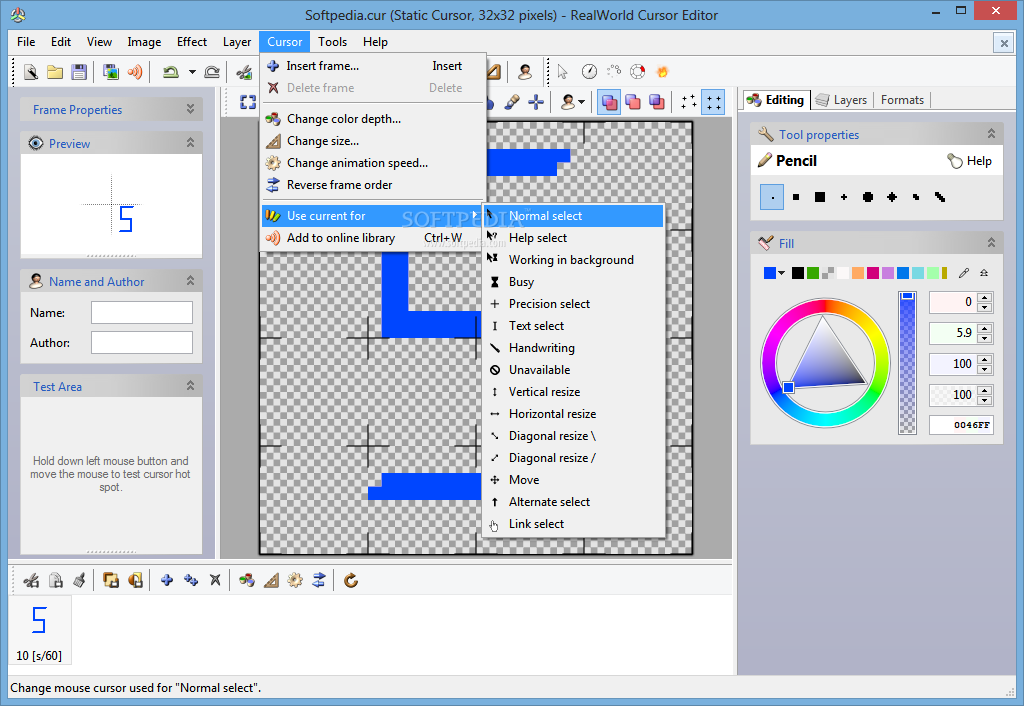Viewport: 1024px width, 706px height.
Task: Open the fill color dropdown arrow
Action: point(782,273)
